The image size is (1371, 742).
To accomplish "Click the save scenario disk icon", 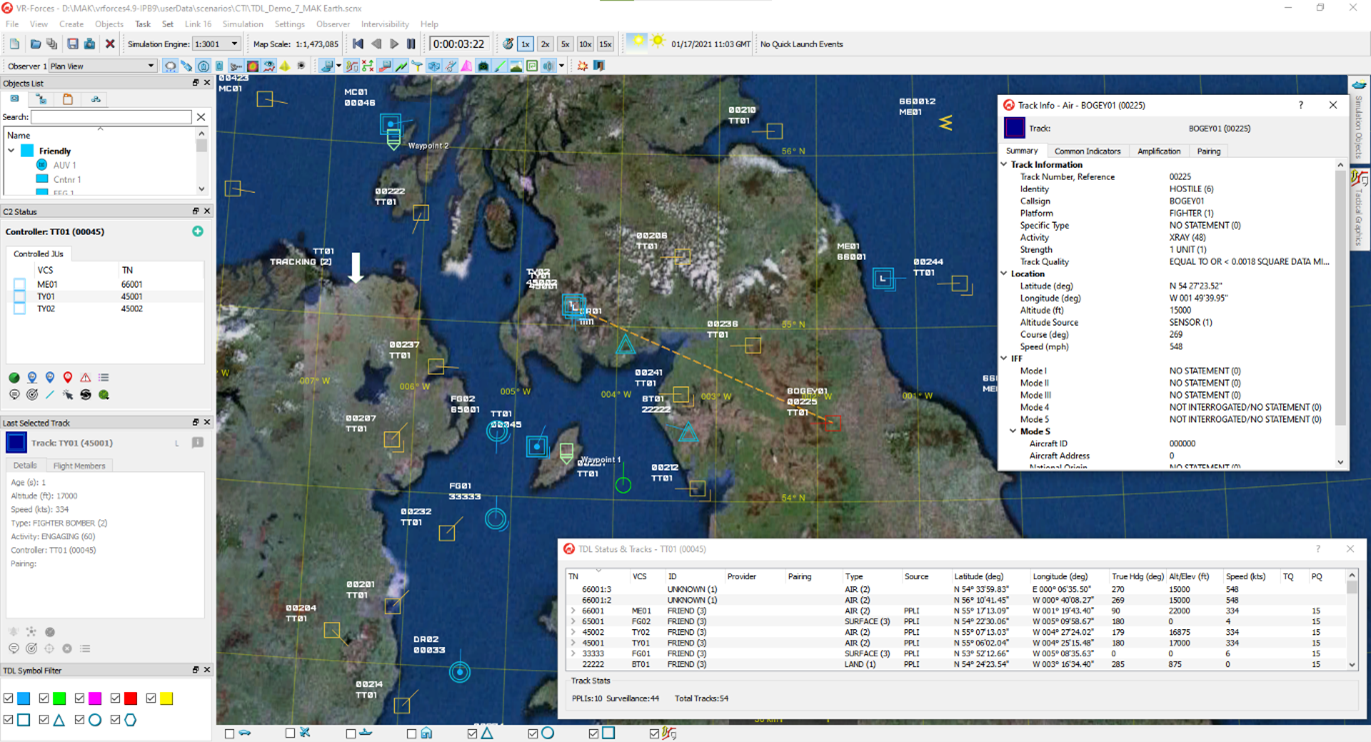I will tap(72, 44).
